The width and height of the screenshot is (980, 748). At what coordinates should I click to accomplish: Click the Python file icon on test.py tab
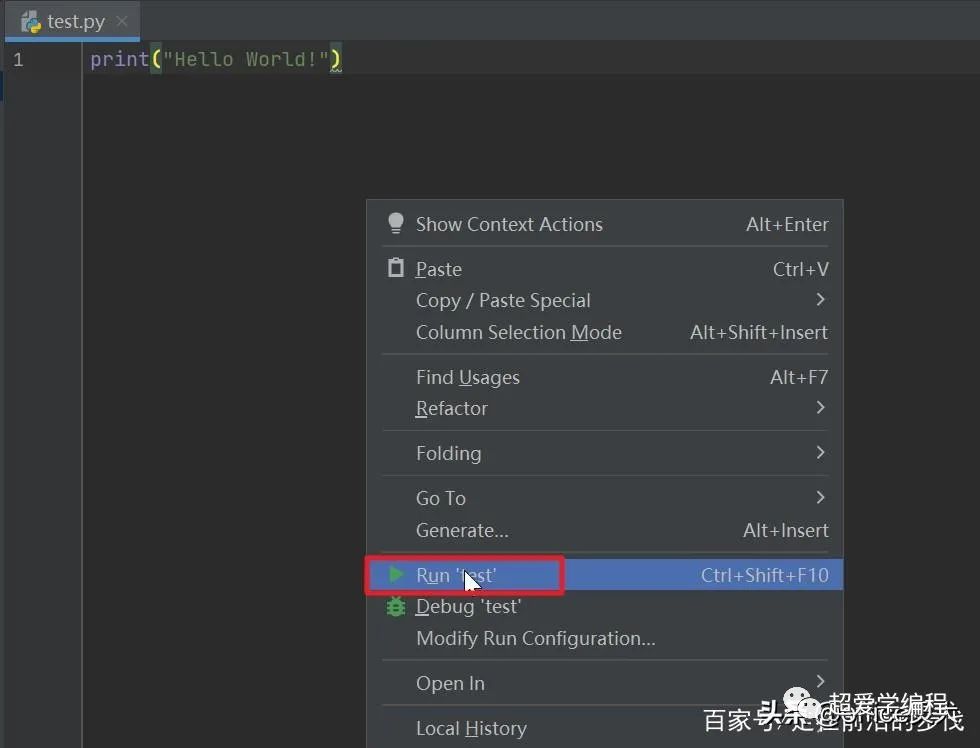(31, 22)
